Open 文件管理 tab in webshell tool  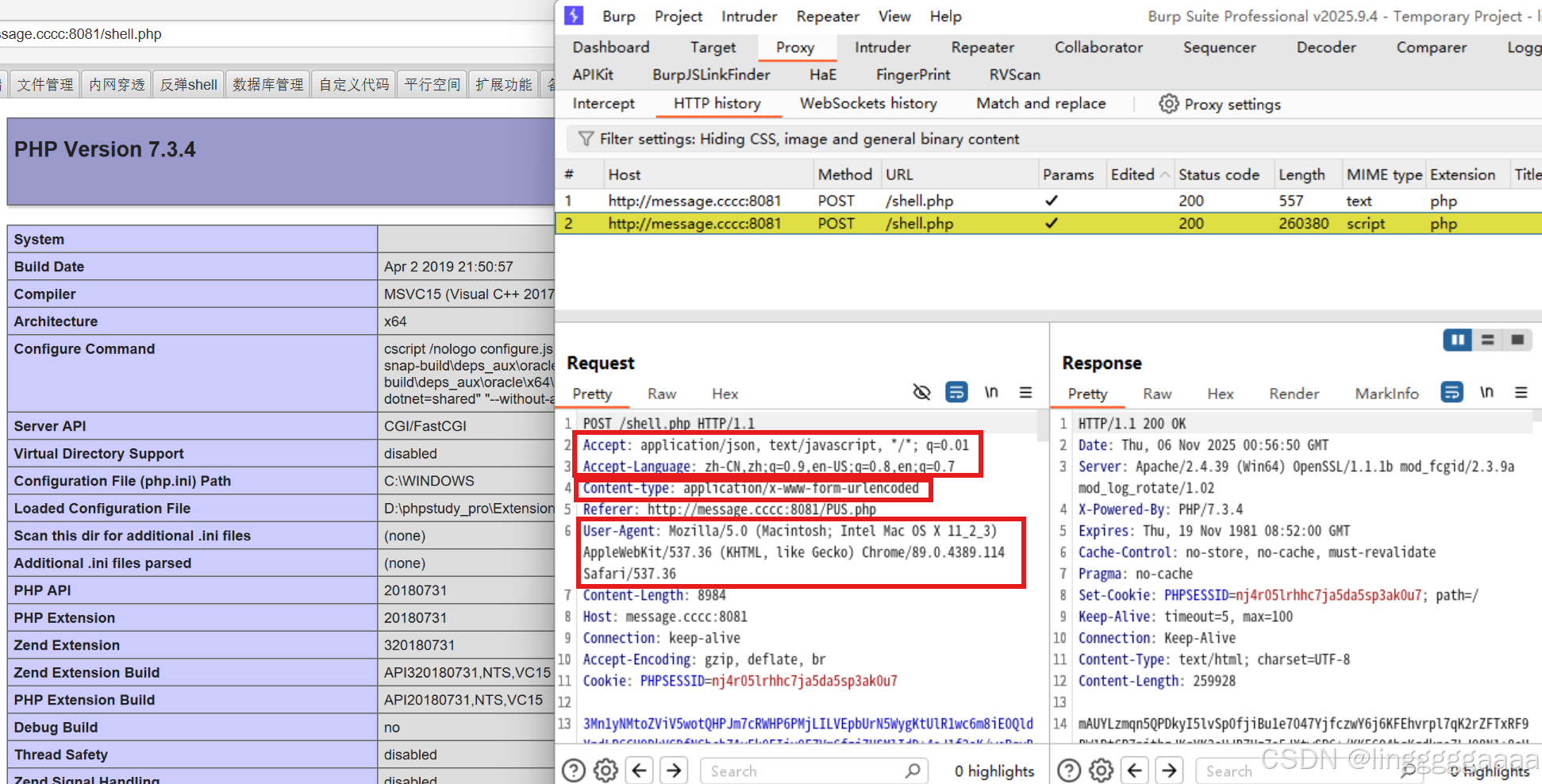coord(45,84)
